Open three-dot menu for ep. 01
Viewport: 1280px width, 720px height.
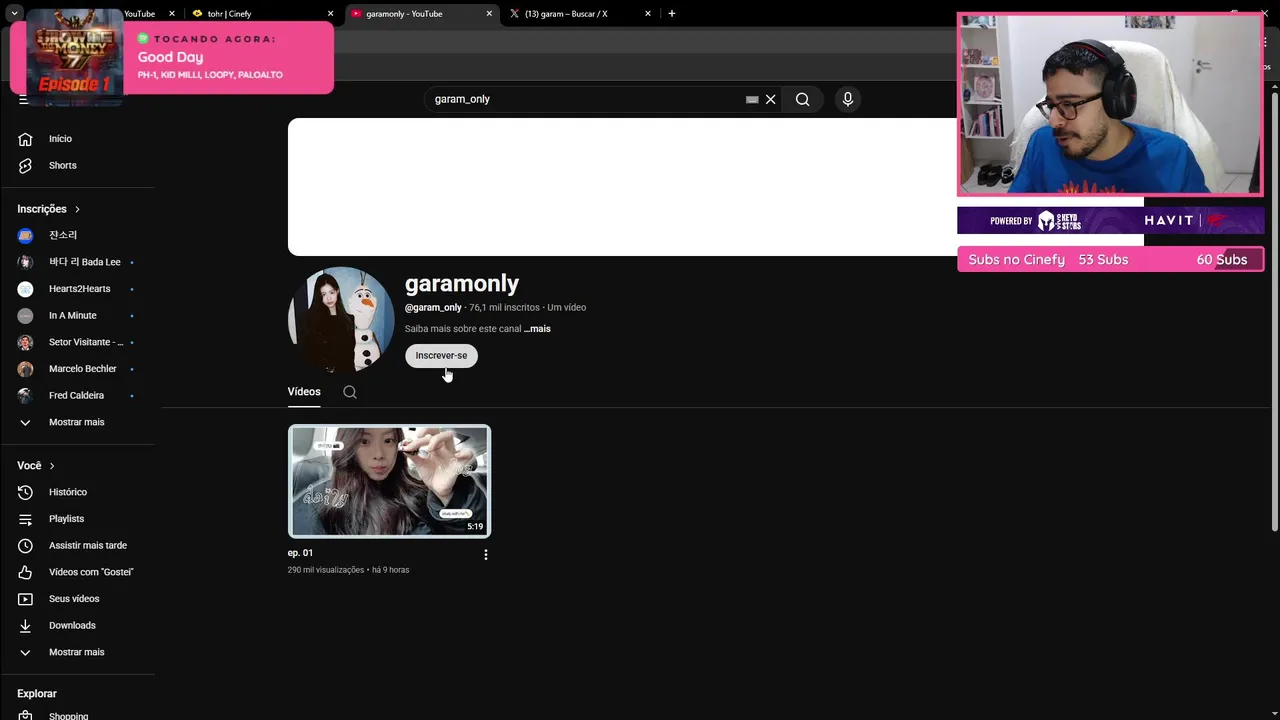[486, 554]
